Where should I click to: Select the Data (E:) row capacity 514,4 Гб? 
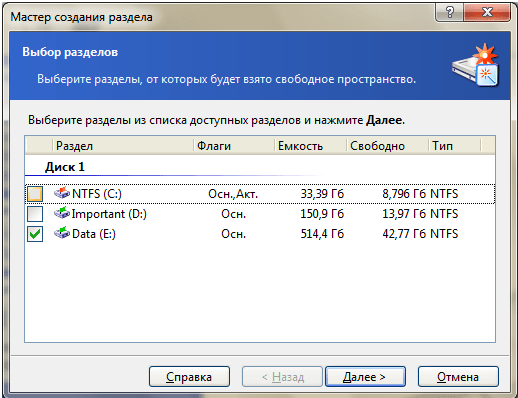pyautogui.click(x=322, y=234)
